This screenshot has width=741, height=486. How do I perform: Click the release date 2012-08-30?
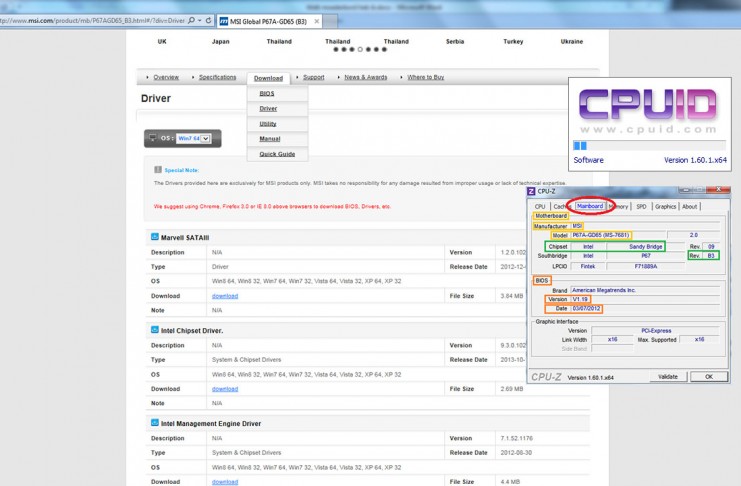(516, 453)
